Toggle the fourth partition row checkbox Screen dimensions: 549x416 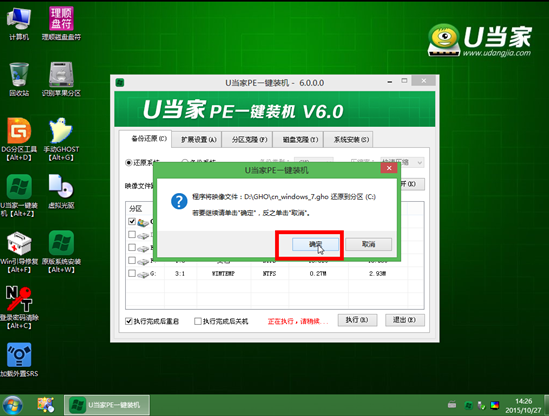click(132, 260)
